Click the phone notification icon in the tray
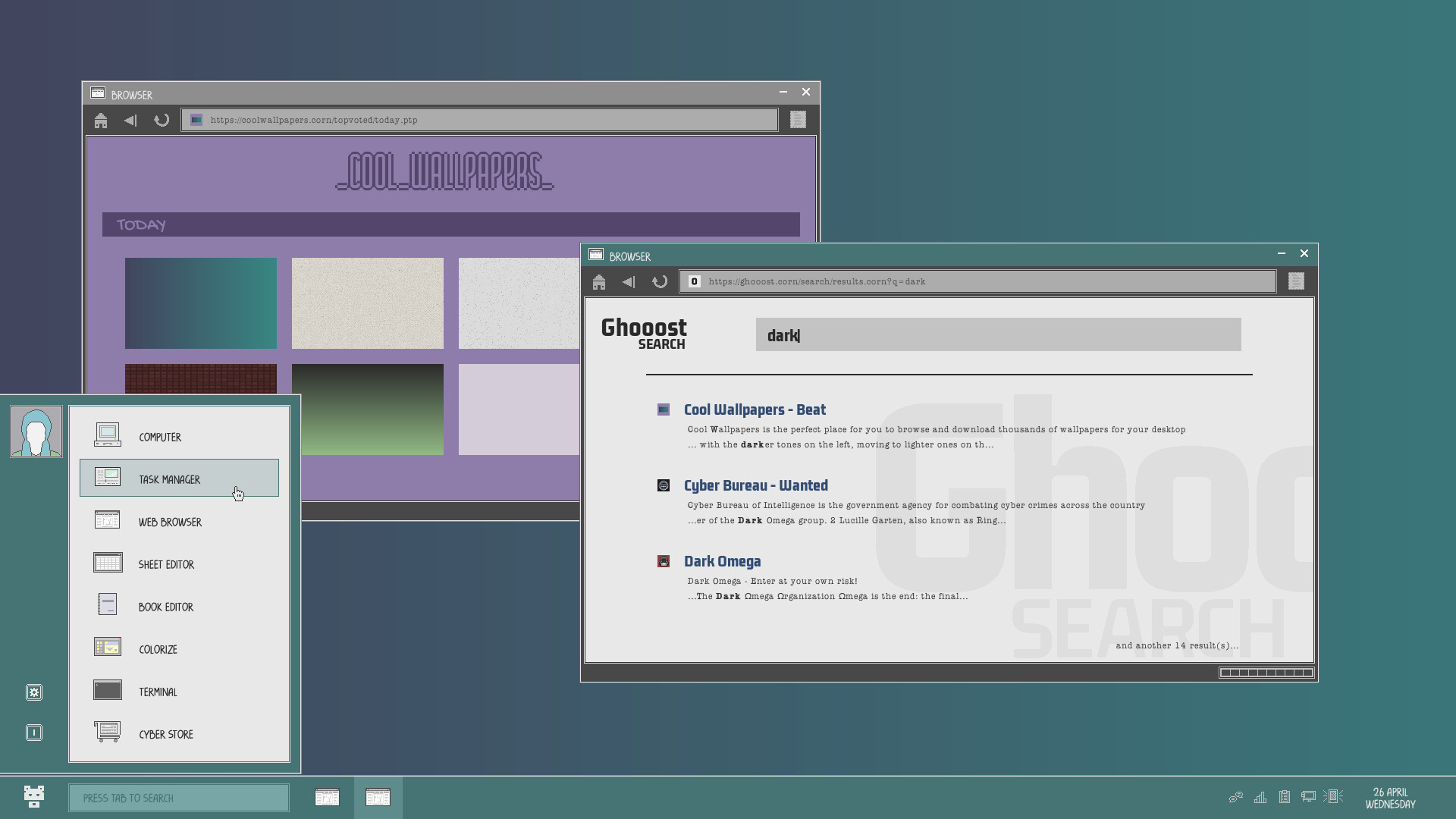1456x819 pixels. pos(1332,797)
